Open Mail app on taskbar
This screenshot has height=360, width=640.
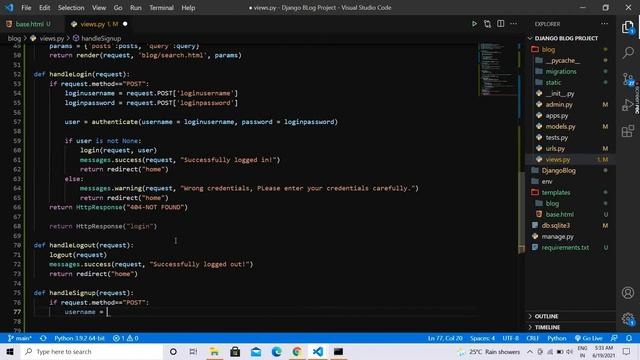(256, 351)
